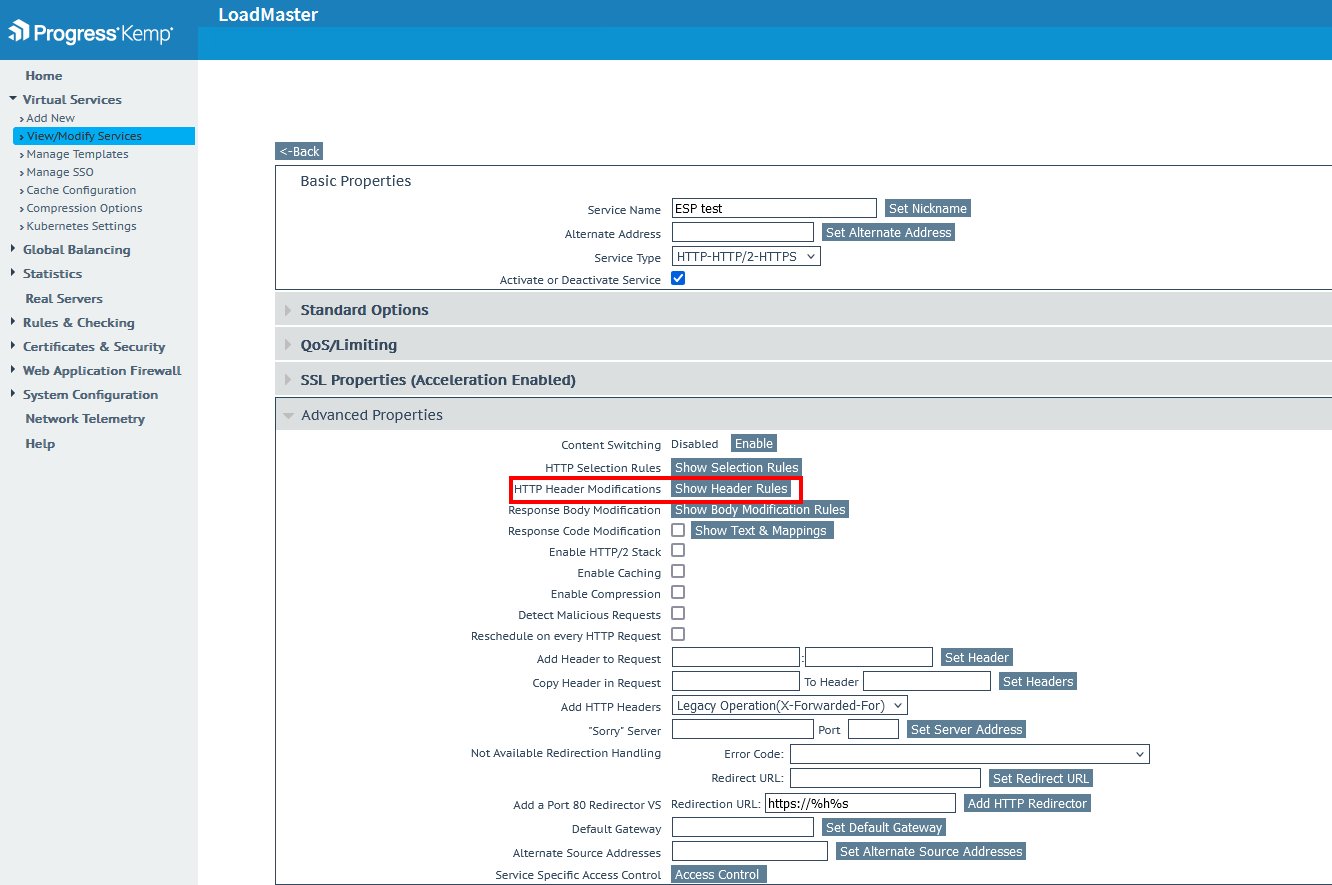Tick the Enable HTTP/2 Stack checkbox
Viewport: 1332px width, 885px height.
pyautogui.click(x=678, y=551)
